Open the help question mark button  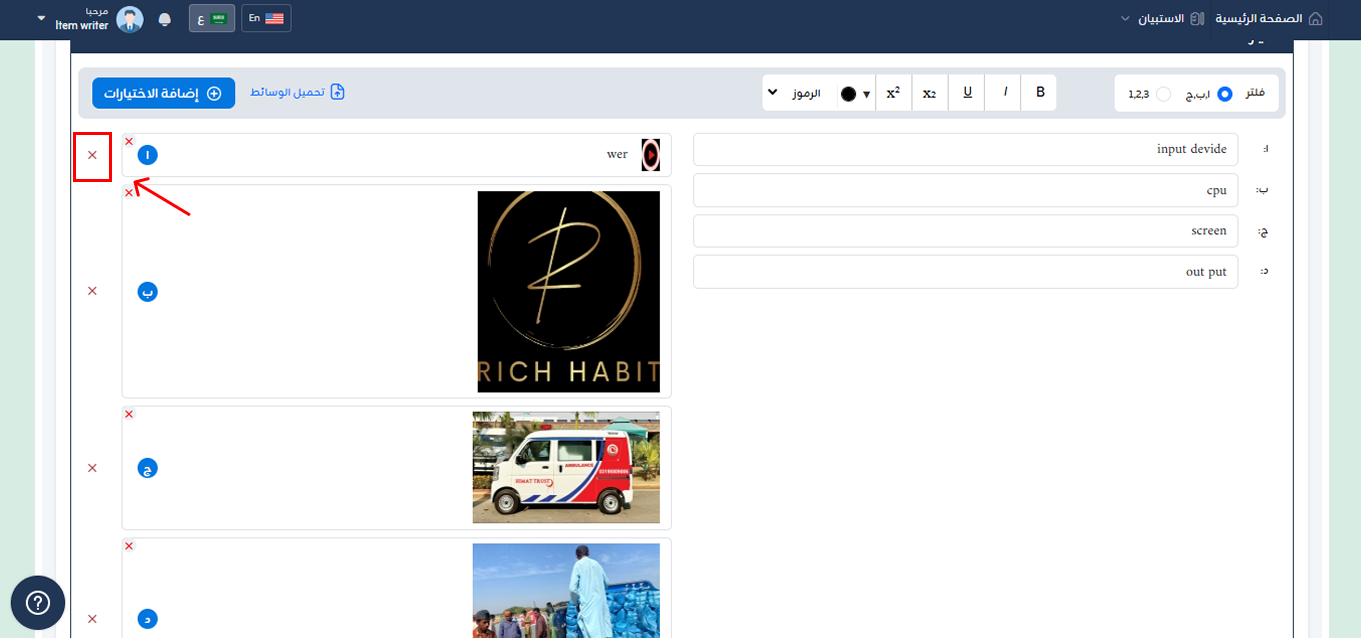[38, 603]
